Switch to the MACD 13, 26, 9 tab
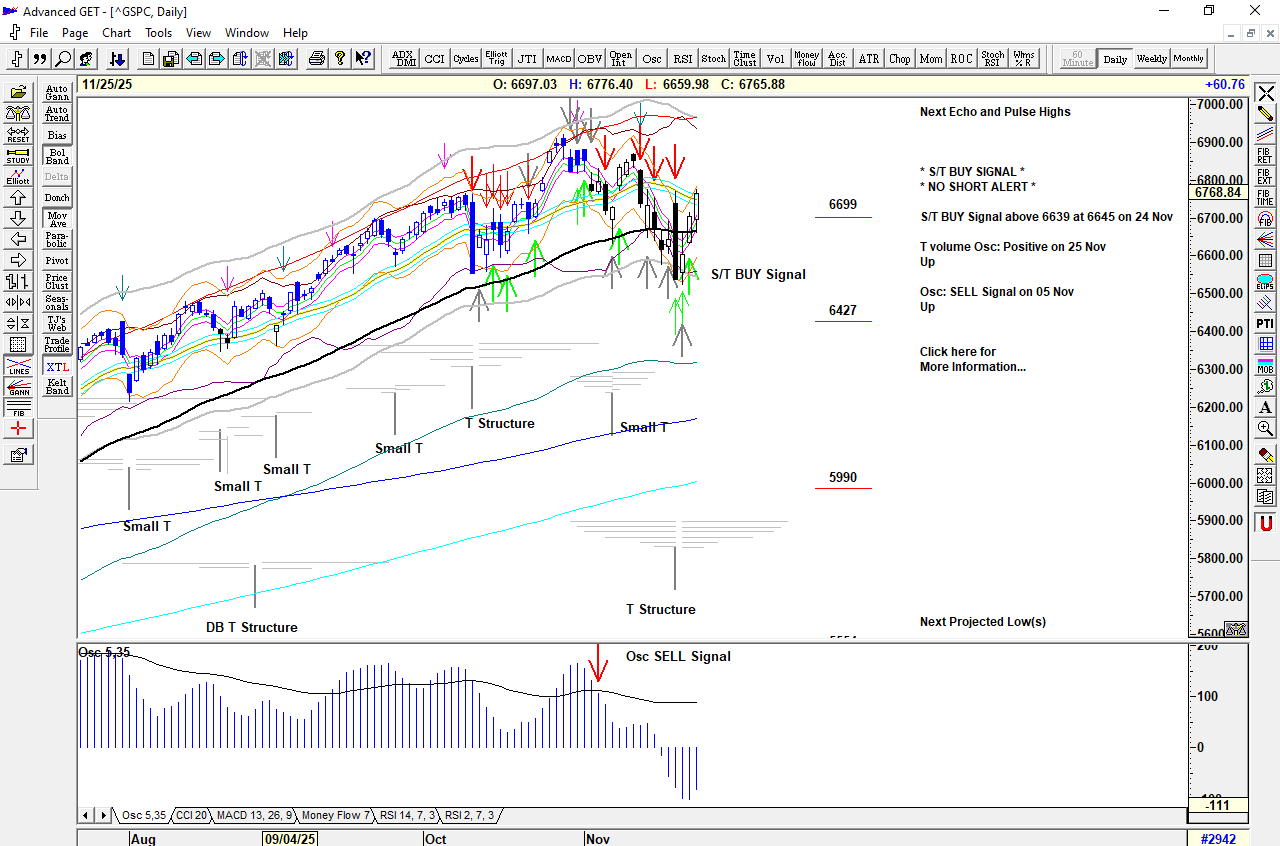 (254, 816)
